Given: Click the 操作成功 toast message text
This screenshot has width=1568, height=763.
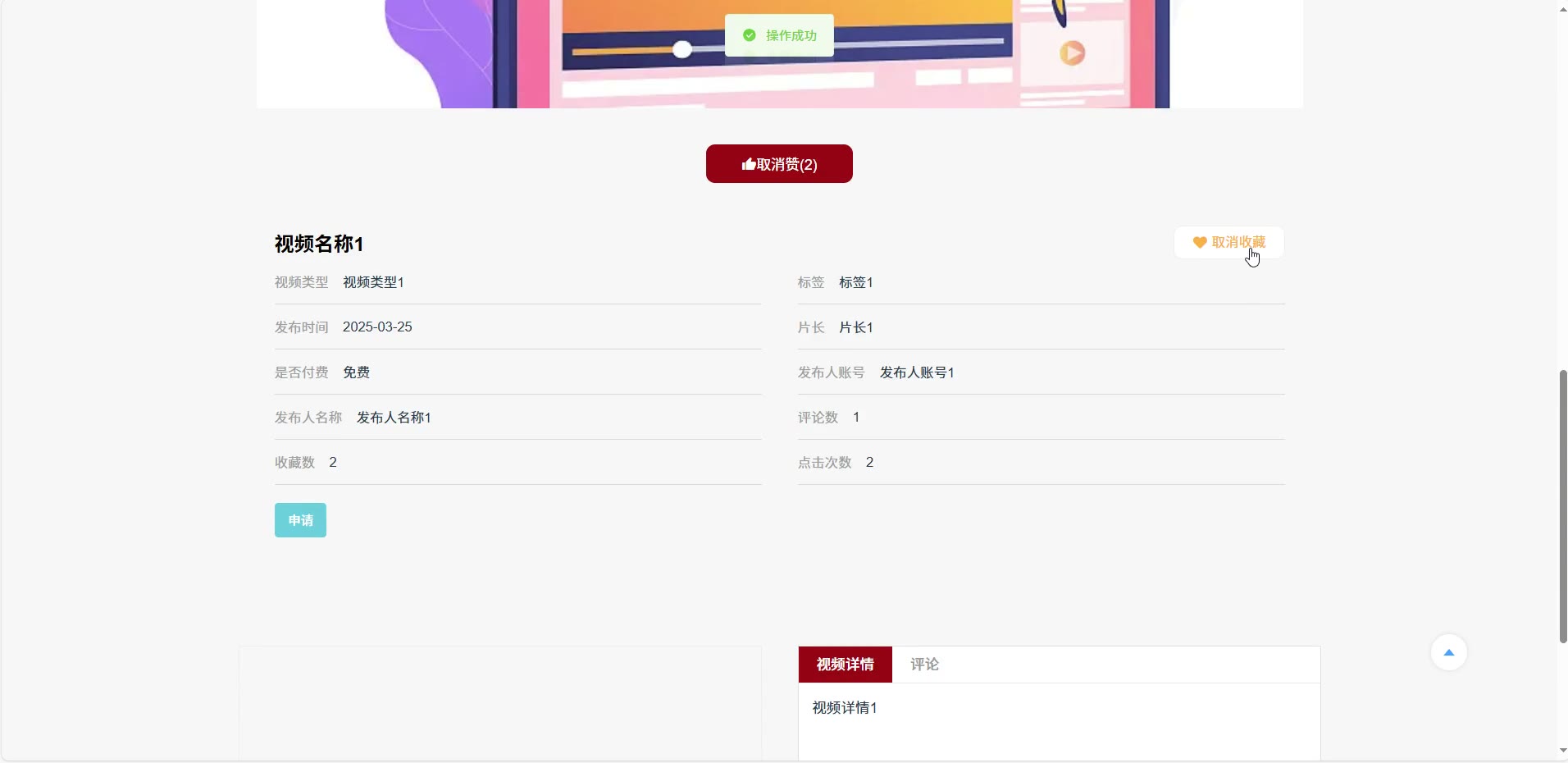Looking at the screenshot, I should (x=791, y=35).
